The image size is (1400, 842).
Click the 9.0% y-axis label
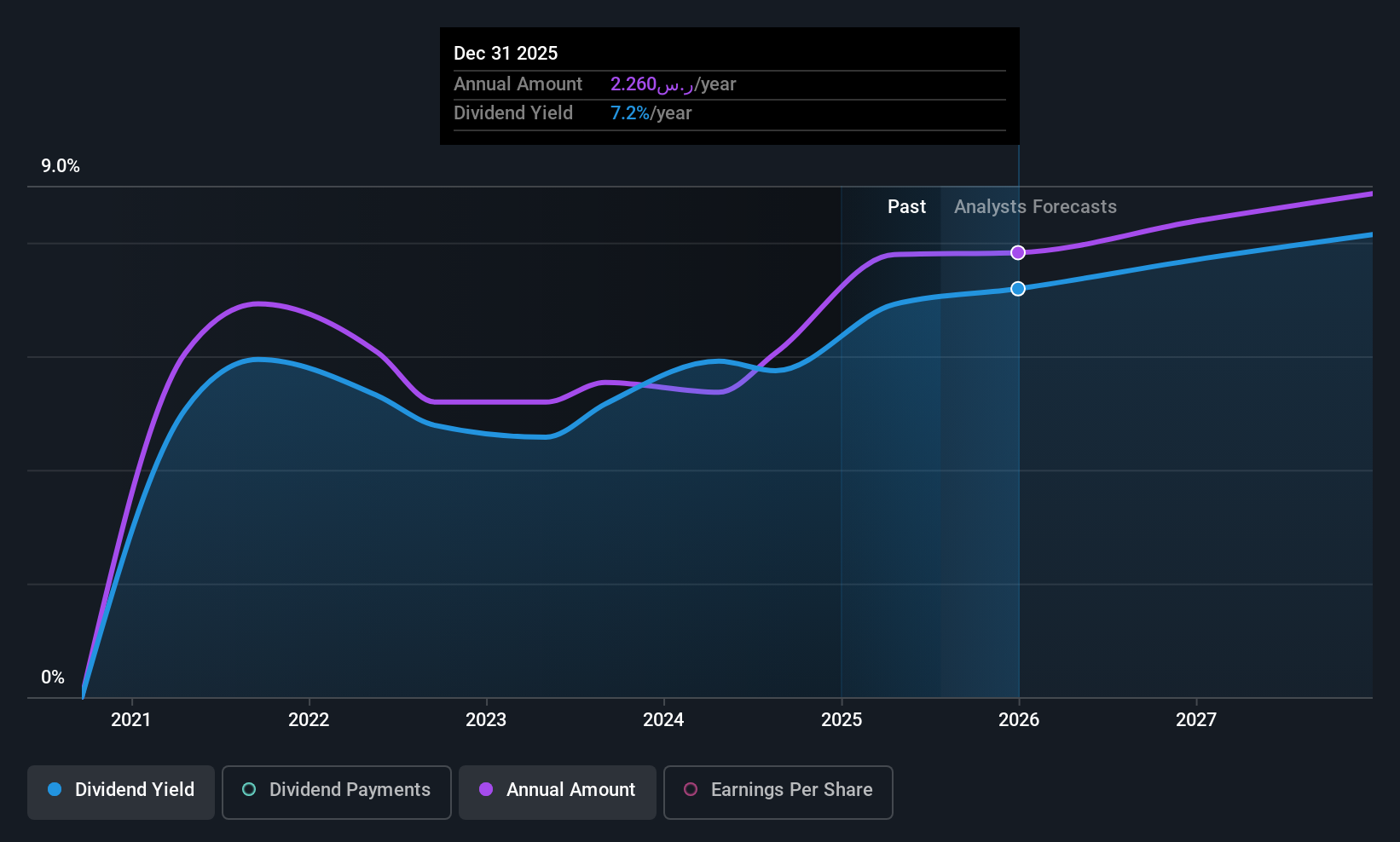pos(61,166)
